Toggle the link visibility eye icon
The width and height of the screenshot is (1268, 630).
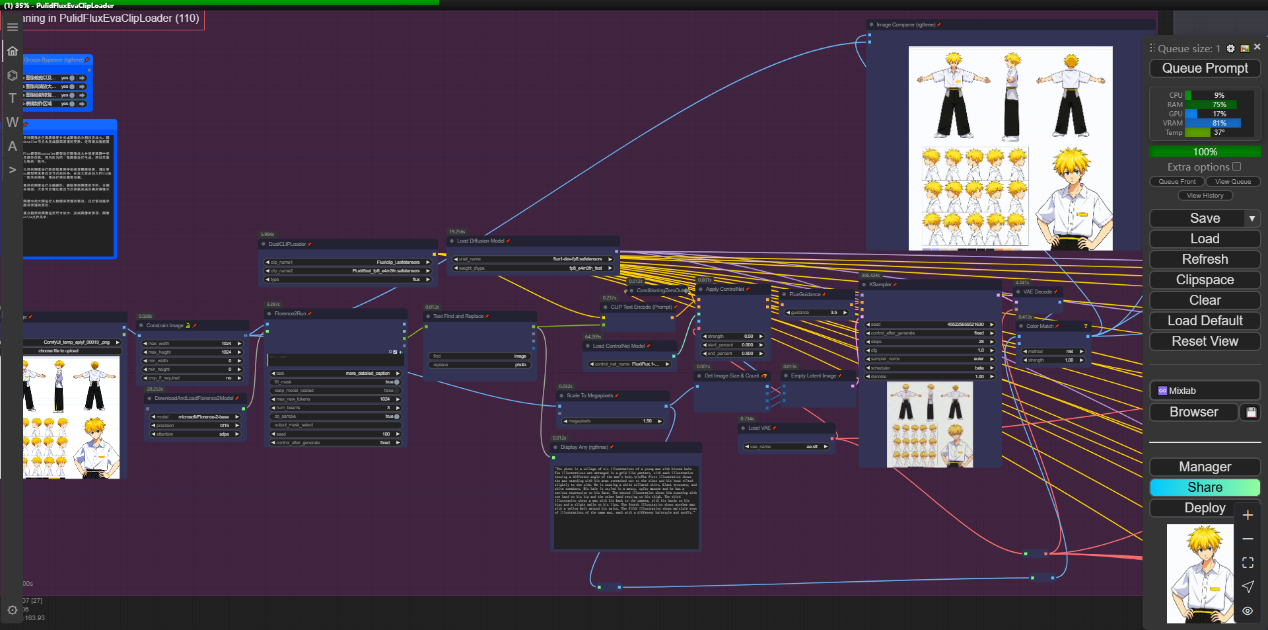tap(1247, 611)
